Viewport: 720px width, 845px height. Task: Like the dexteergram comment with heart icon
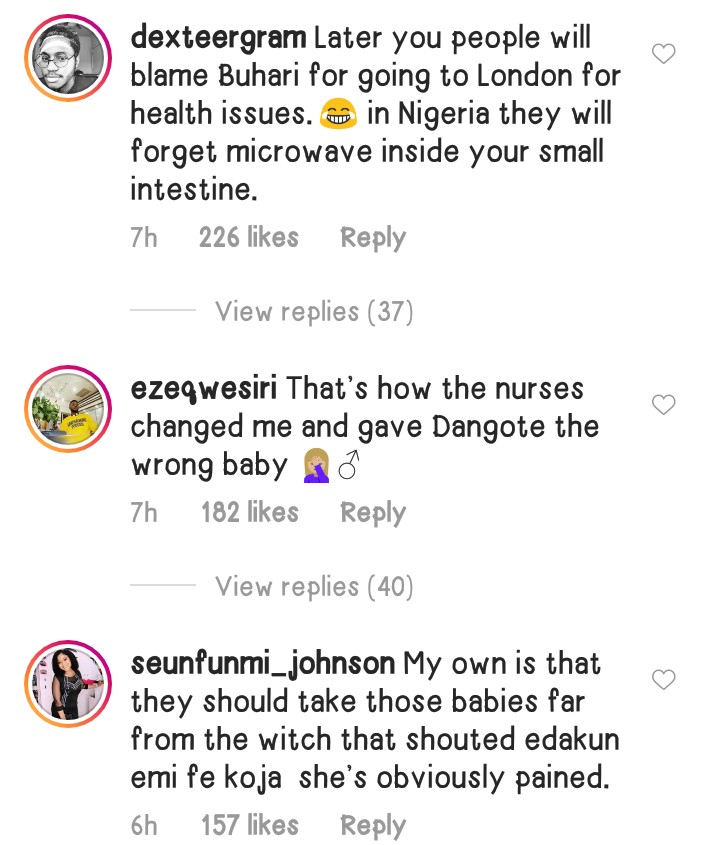(664, 54)
